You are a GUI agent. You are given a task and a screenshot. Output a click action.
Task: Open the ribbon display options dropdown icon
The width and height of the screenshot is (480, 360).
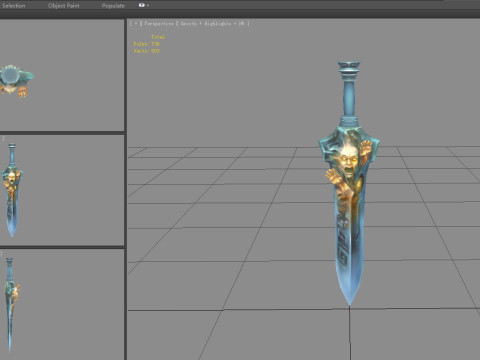pyautogui.click(x=143, y=5)
